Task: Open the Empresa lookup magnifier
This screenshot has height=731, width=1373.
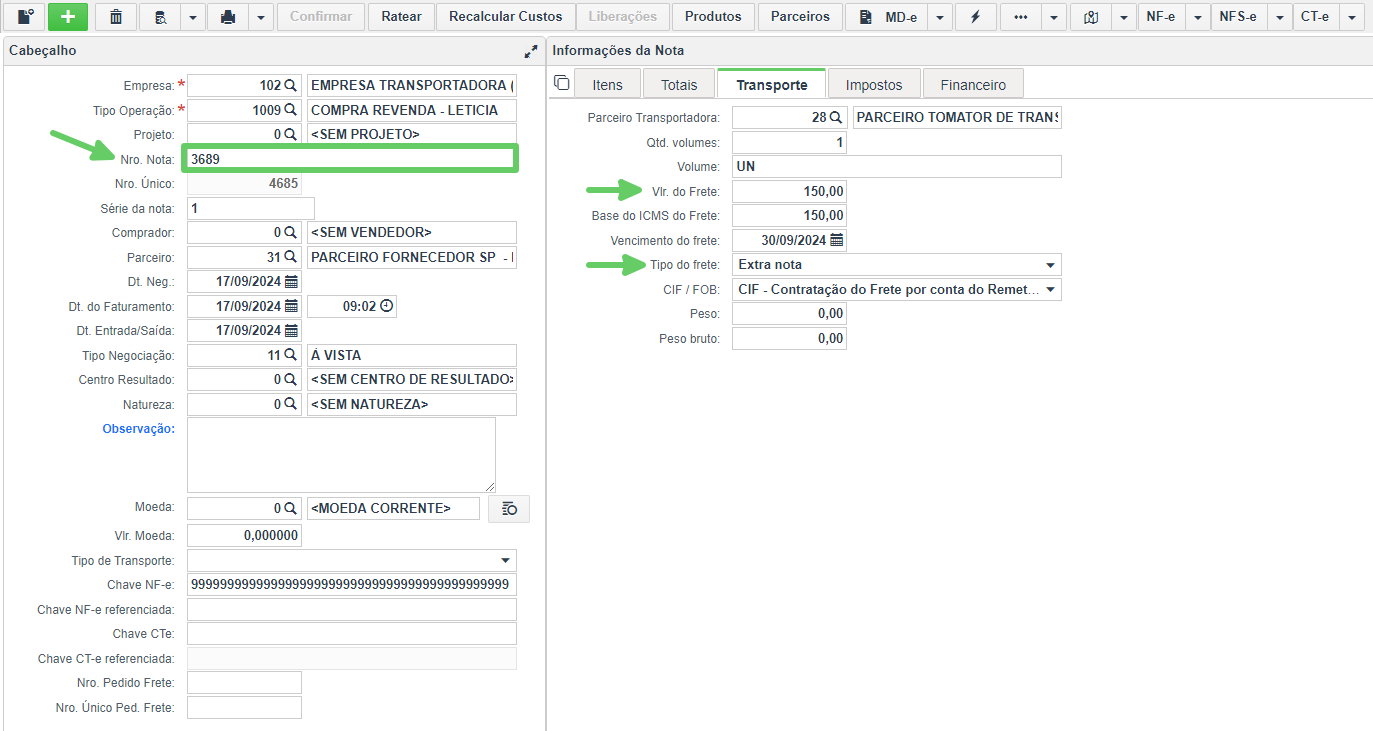Action: pos(291,85)
